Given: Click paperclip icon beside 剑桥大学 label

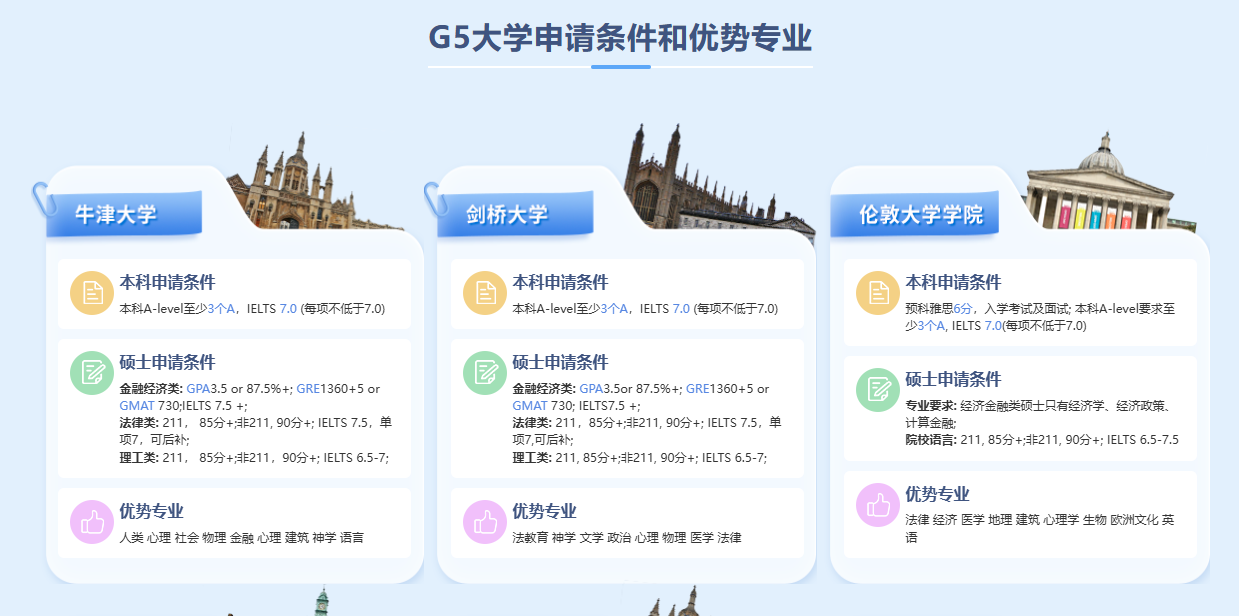Looking at the screenshot, I should [x=434, y=198].
